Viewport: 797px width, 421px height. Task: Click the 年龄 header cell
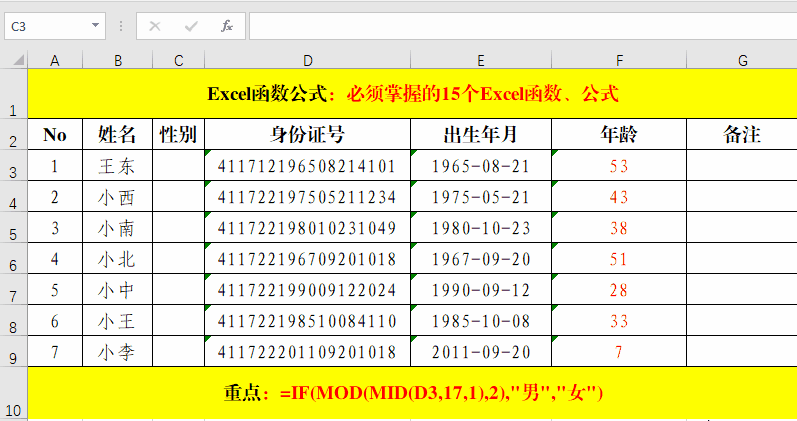tap(619, 134)
